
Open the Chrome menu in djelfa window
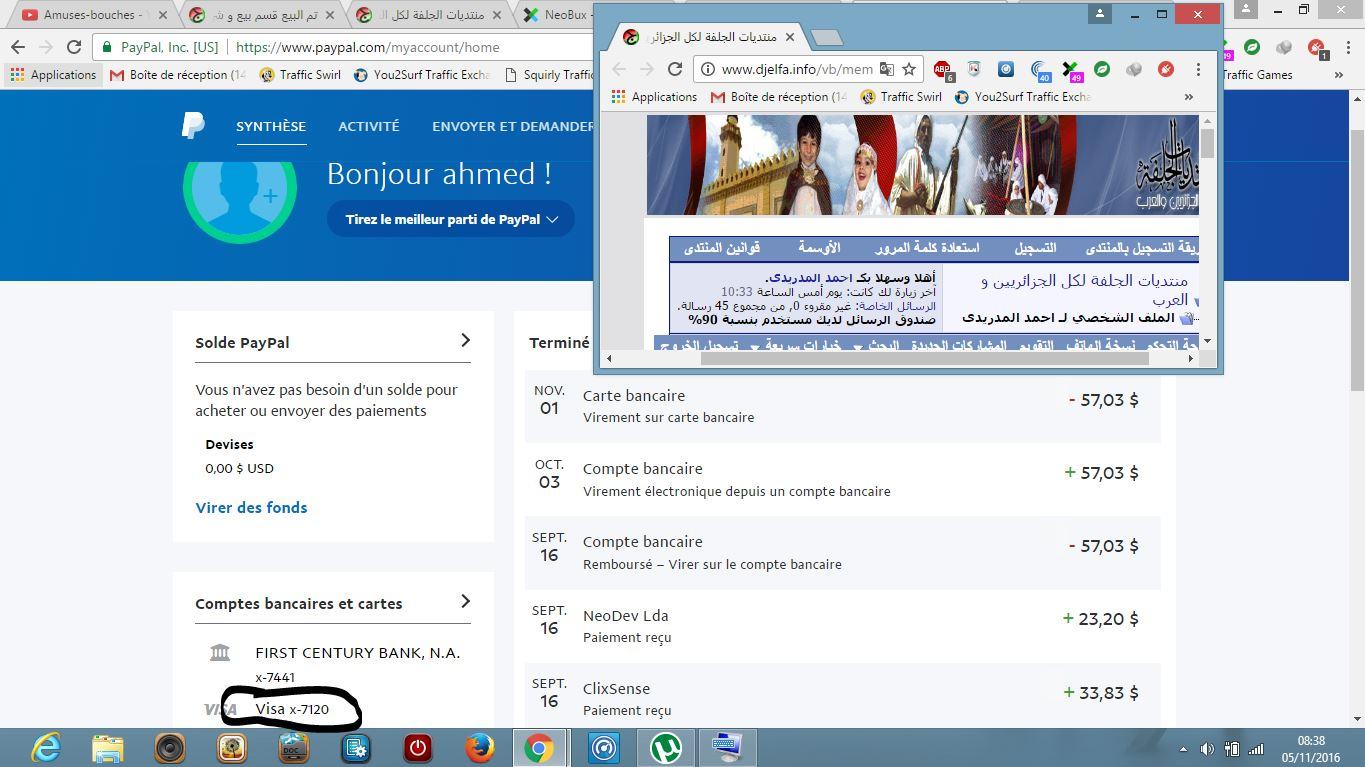pyautogui.click(x=1198, y=69)
